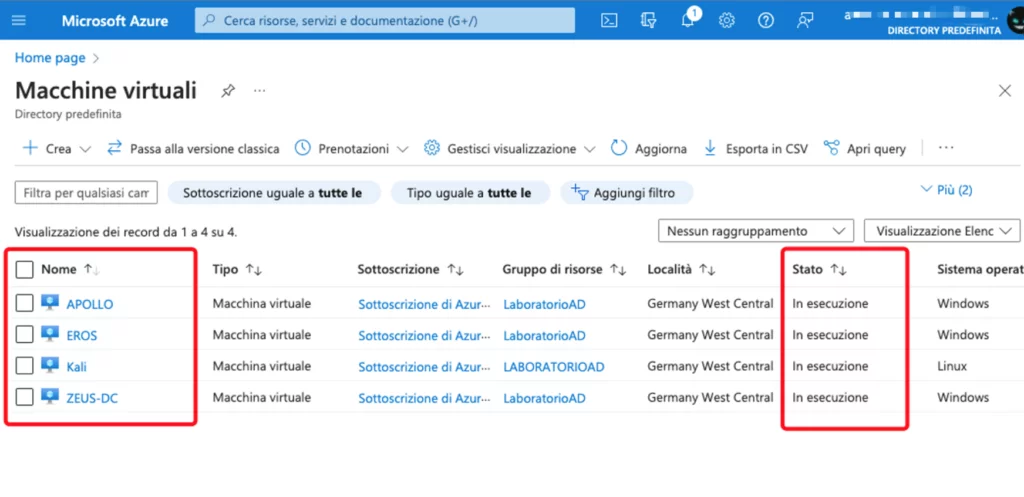Open the Nessun raggruppamento dropdown
The height and width of the screenshot is (497, 1024).
tap(756, 231)
